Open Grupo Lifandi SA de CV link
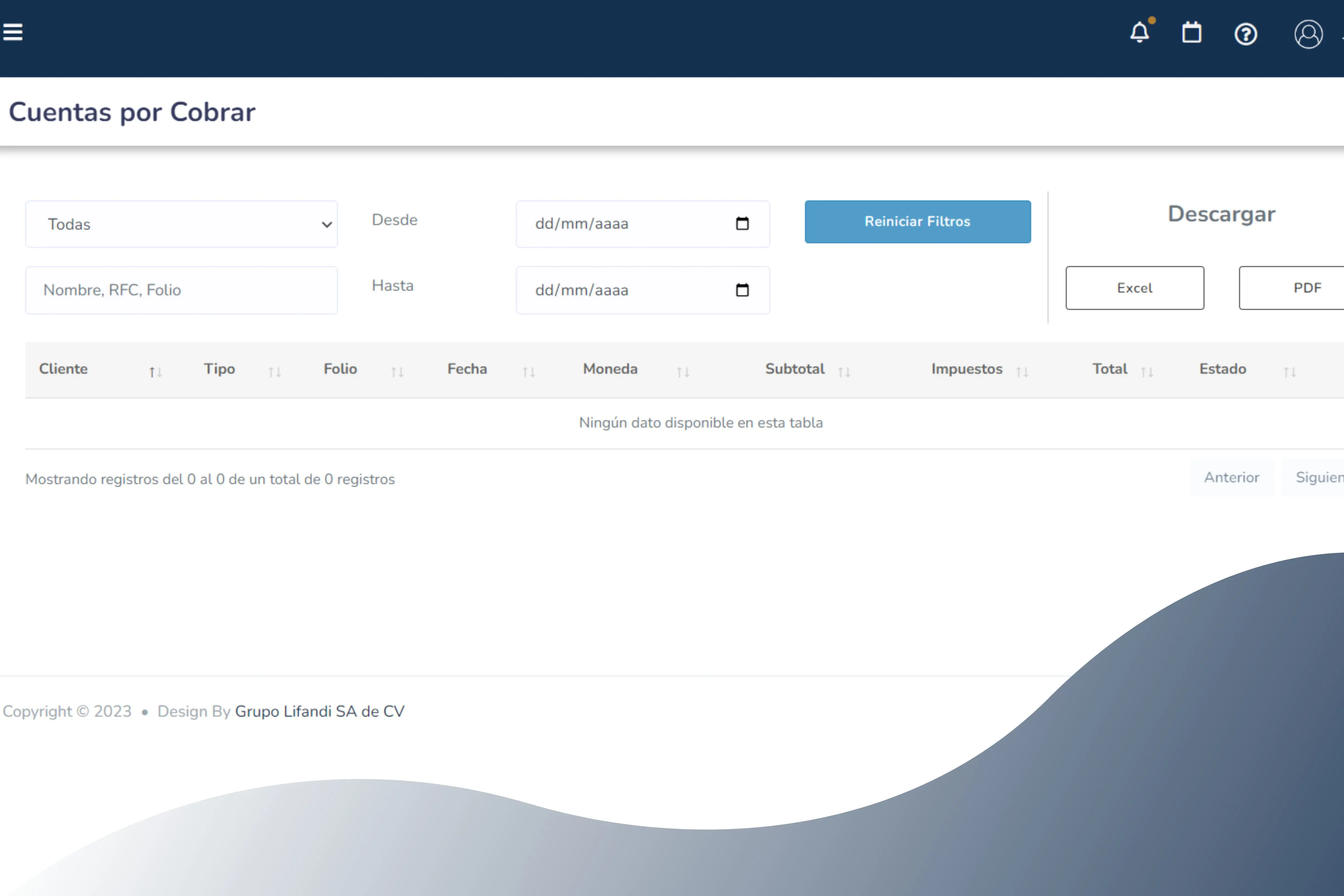Image resolution: width=1344 pixels, height=896 pixels. [x=320, y=712]
